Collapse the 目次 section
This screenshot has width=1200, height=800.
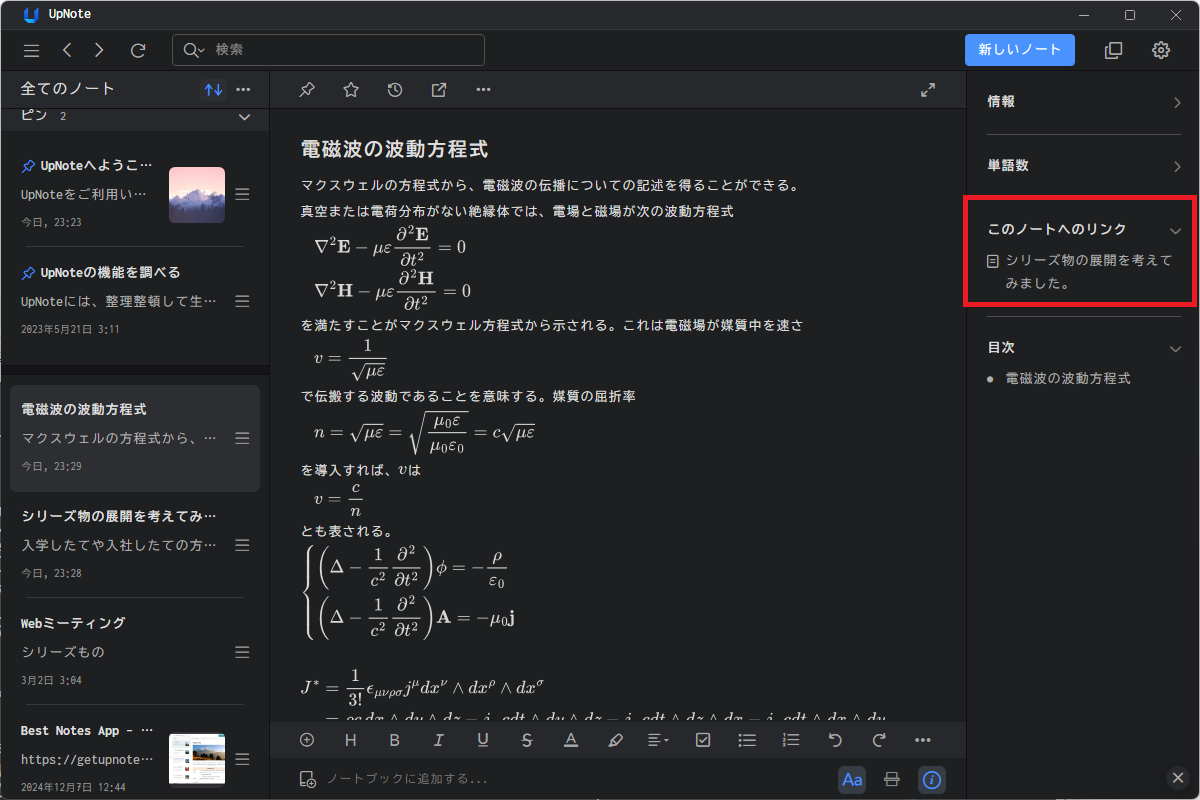1176,347
